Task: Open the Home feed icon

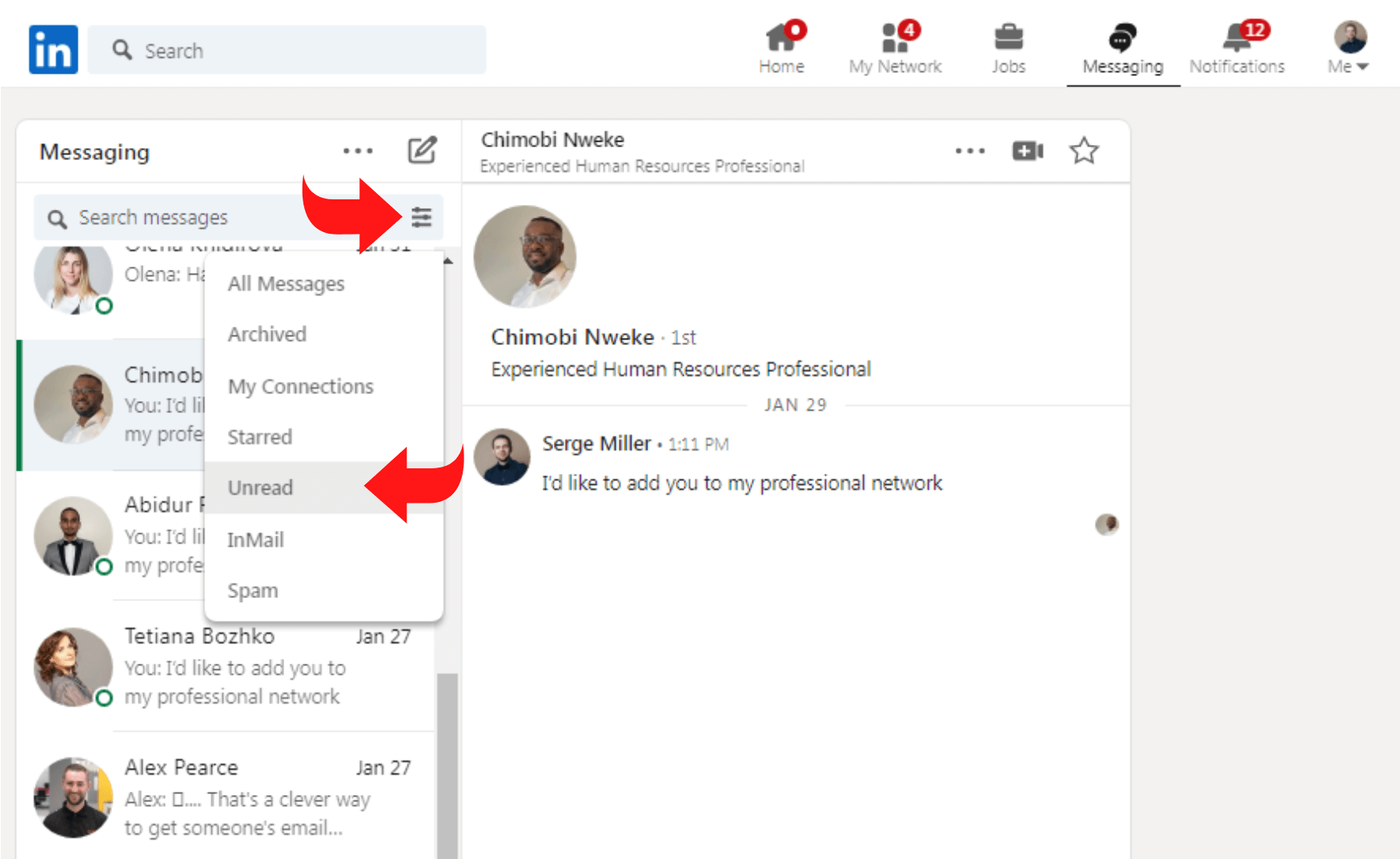Action: 781,38
